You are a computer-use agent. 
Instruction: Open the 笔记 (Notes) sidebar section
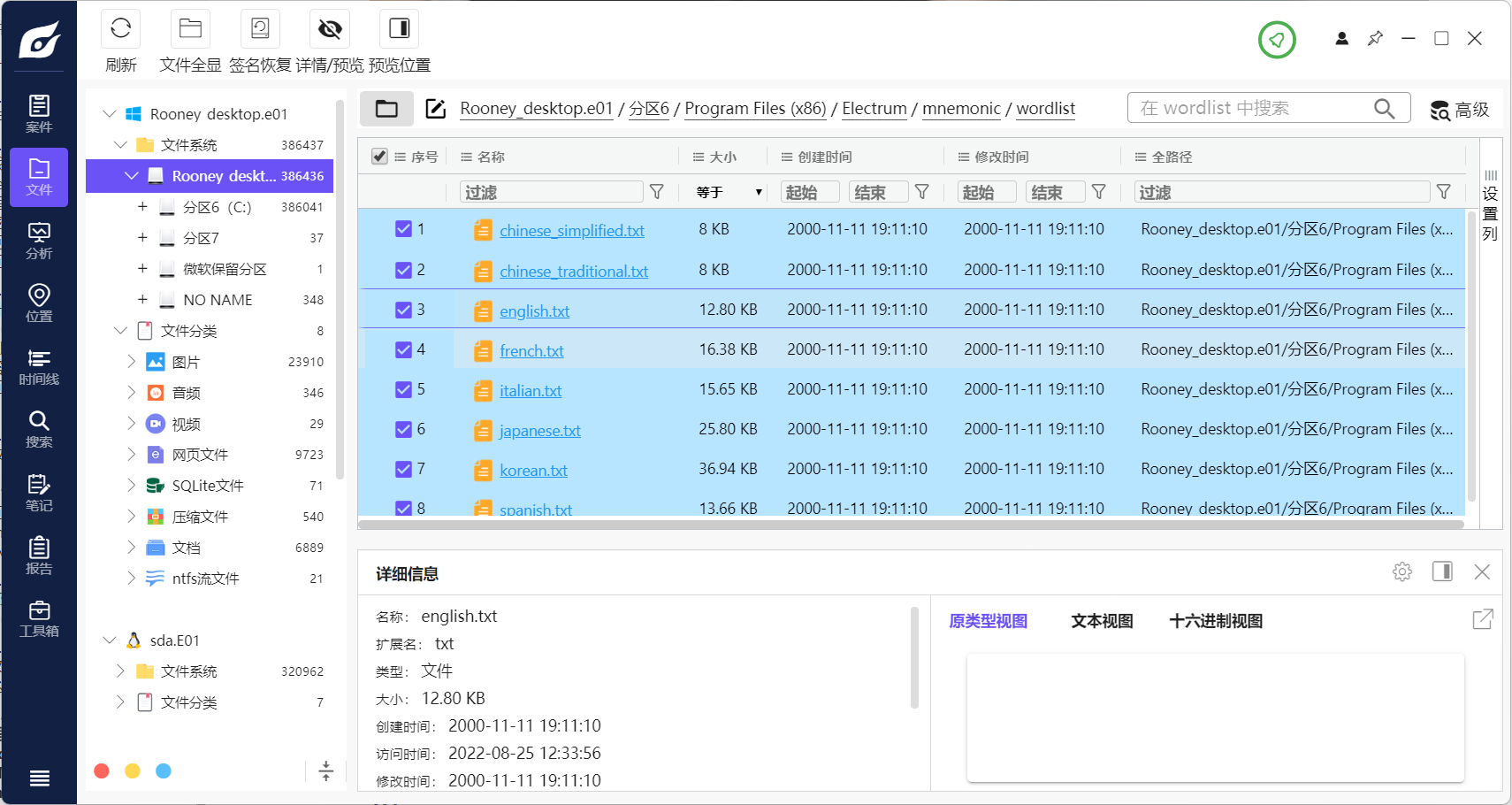(39, 494)
